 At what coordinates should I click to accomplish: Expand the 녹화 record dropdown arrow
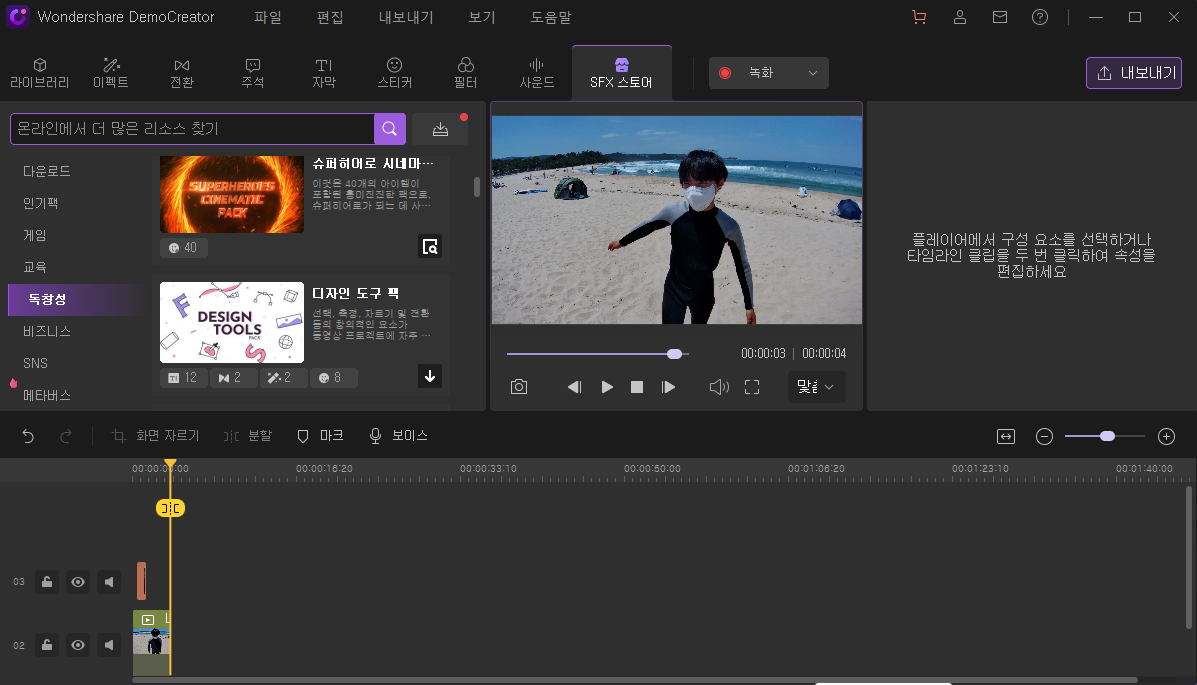tap(813, 73)
